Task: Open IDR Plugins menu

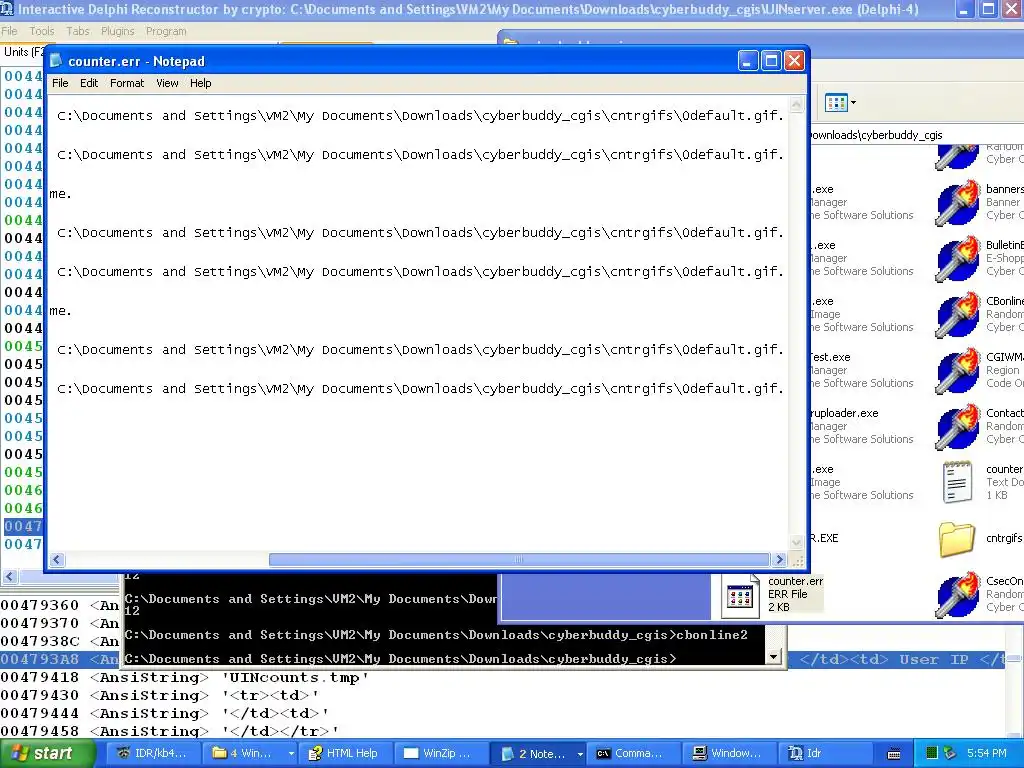Action: point(118,31)
